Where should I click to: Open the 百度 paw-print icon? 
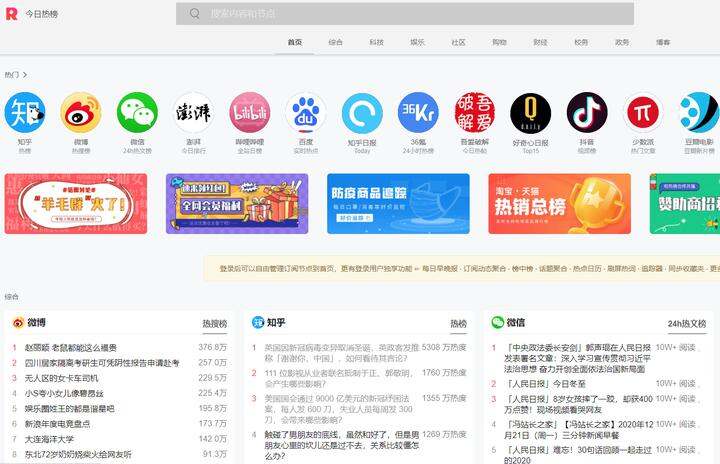tap(306, 113)
